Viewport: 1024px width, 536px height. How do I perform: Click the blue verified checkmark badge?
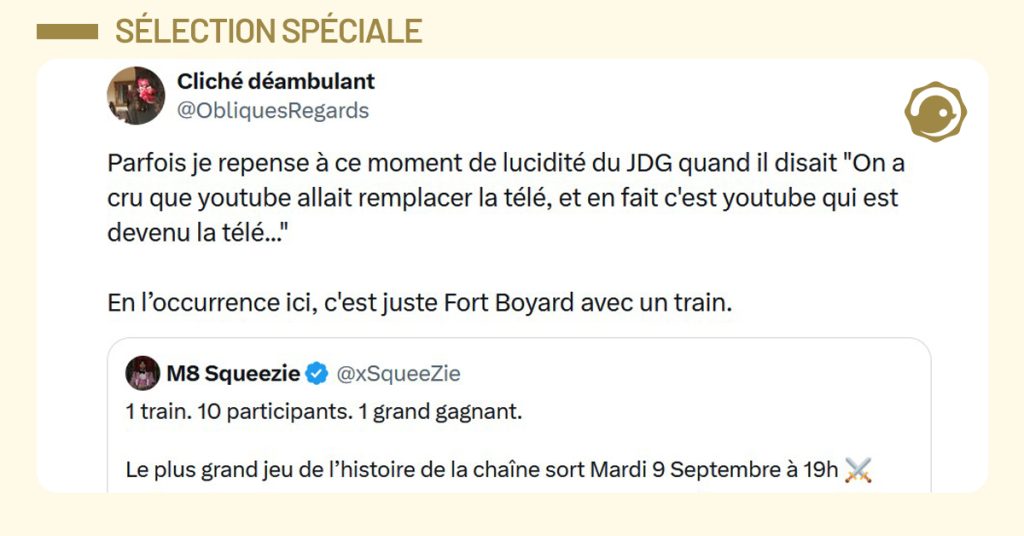317,374
